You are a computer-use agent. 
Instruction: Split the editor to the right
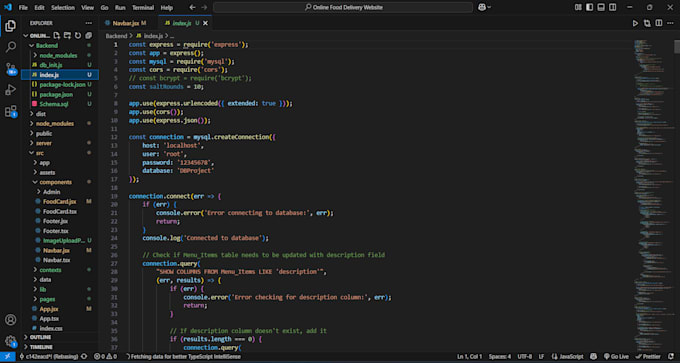tap(659, 23)
